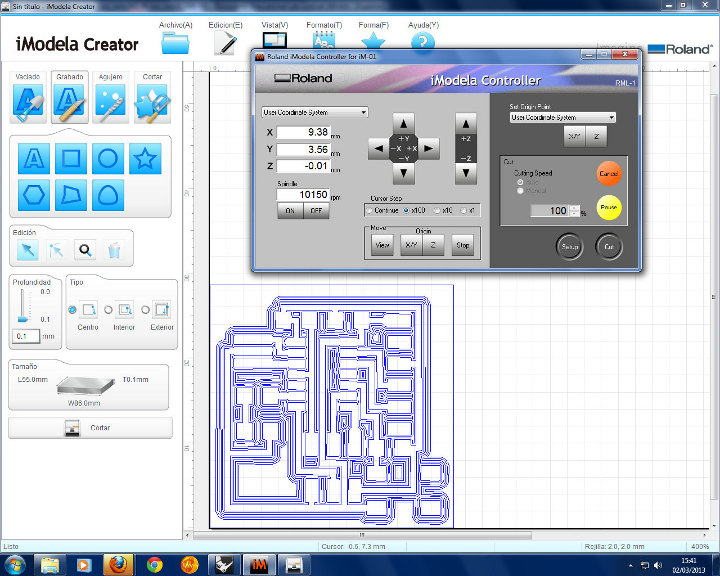Insert the irregular quadrilateral shape
This screenshot has width=720, height=576.
(71, 195)
